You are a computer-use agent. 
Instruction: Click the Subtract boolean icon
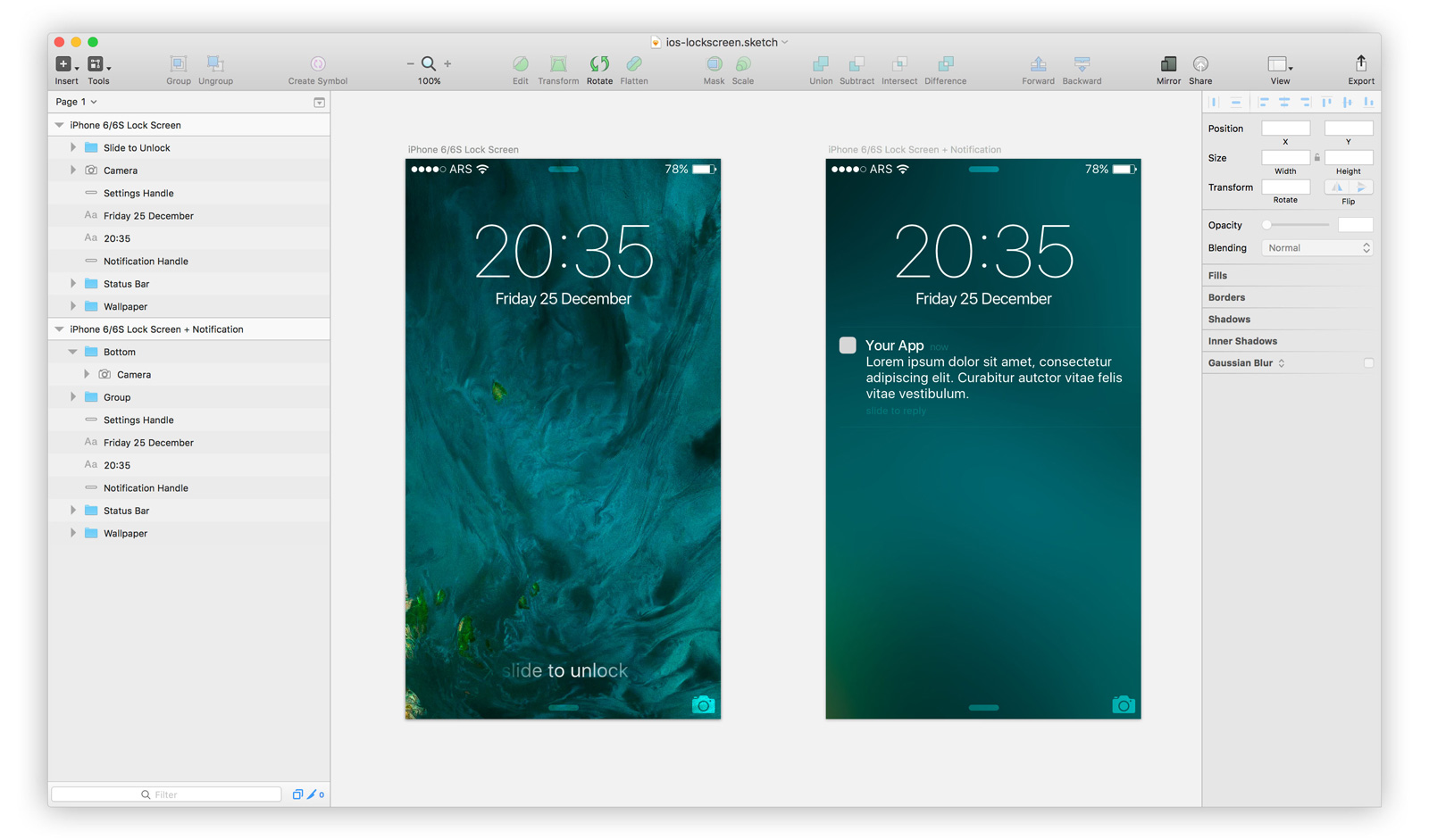[857, 64]
